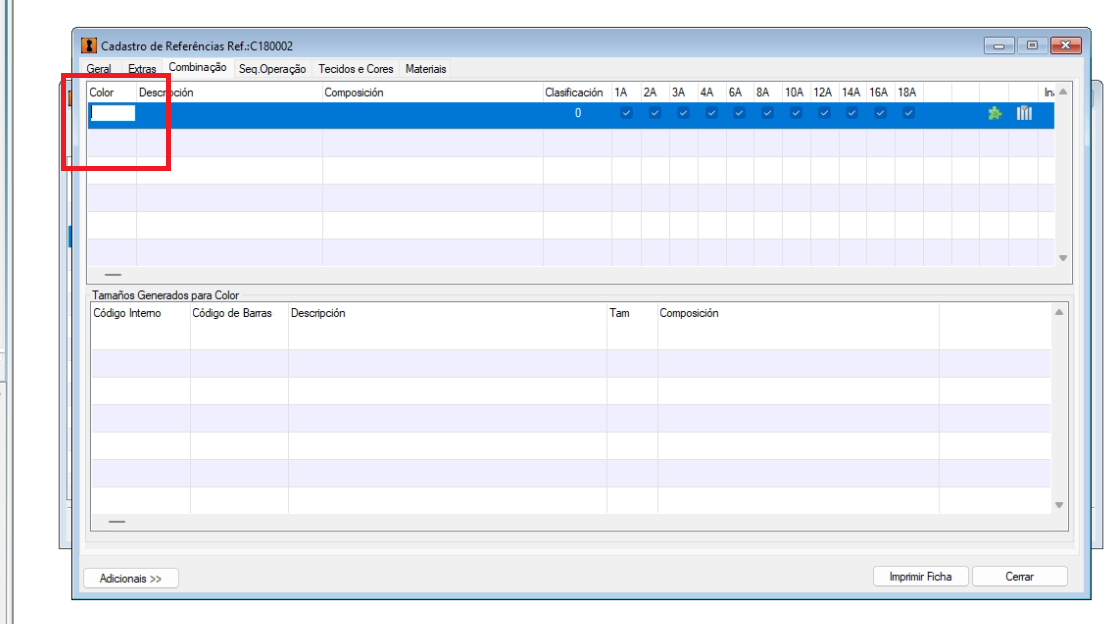Toggle the 4A size checkbox
Image resolution: width=1110 pixels, height=624 pixels.
coord(711,113)
